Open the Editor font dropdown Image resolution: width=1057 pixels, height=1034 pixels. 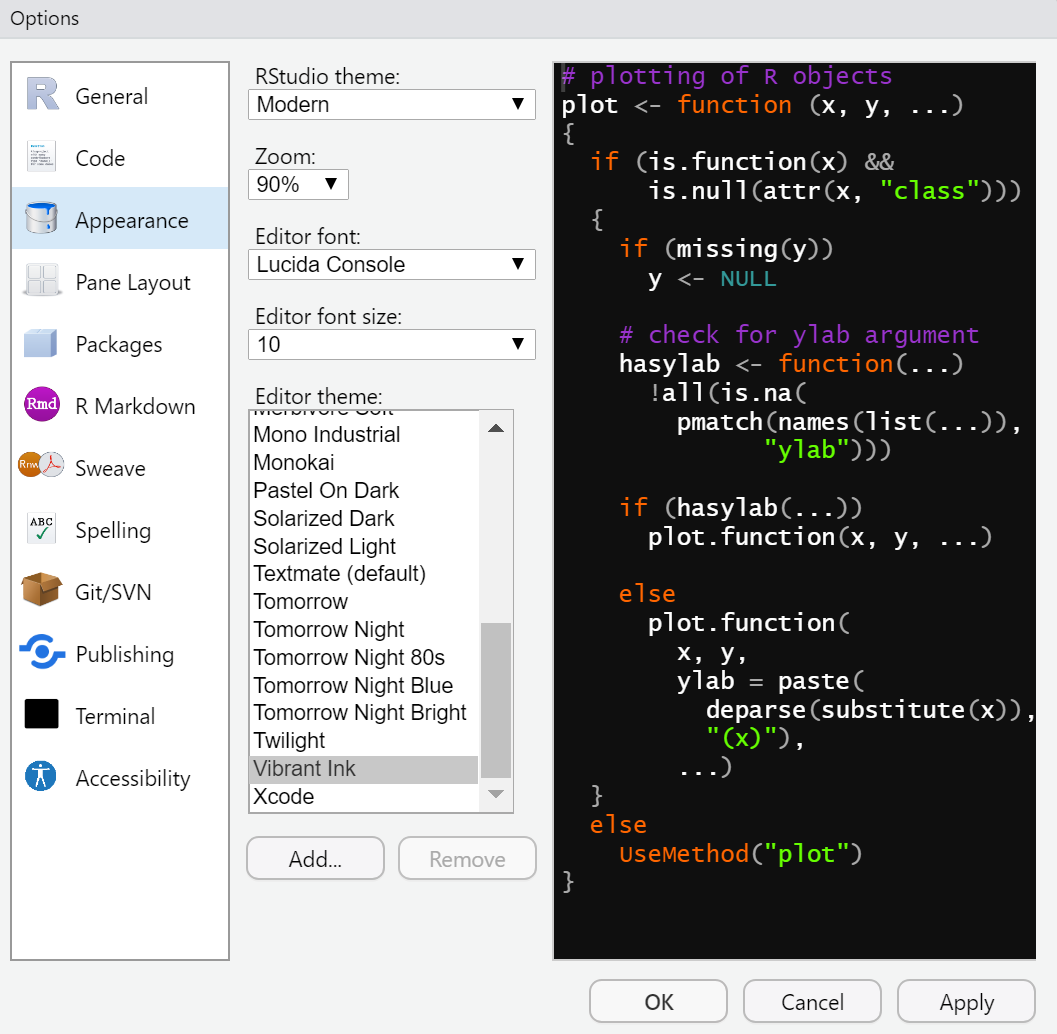tap(392, 264)
